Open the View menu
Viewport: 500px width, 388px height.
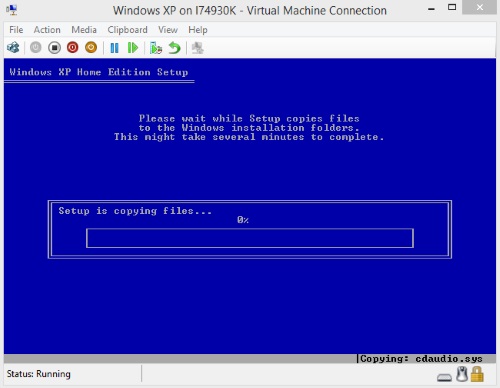coord(168,30)
